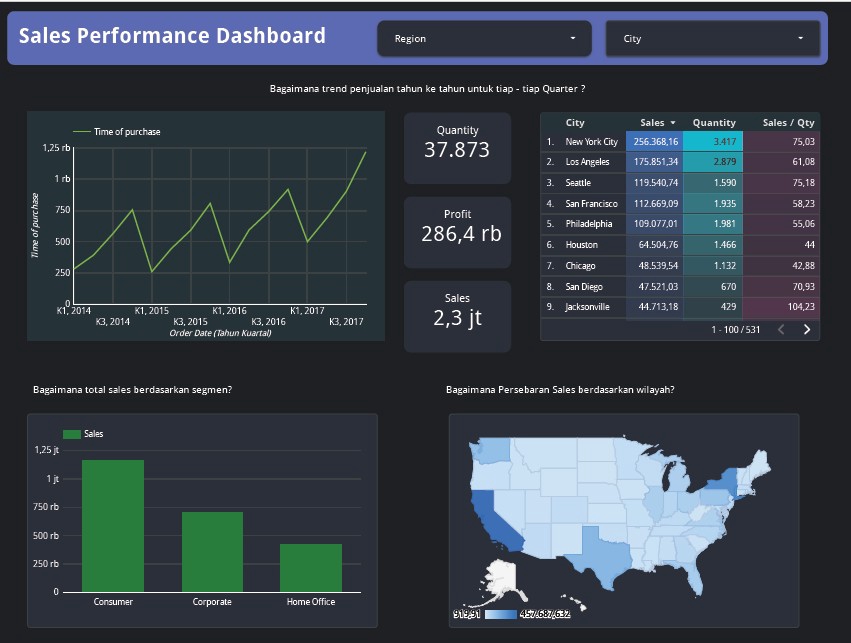
Task: Sort table by City column header
Action: coord(575,123)
